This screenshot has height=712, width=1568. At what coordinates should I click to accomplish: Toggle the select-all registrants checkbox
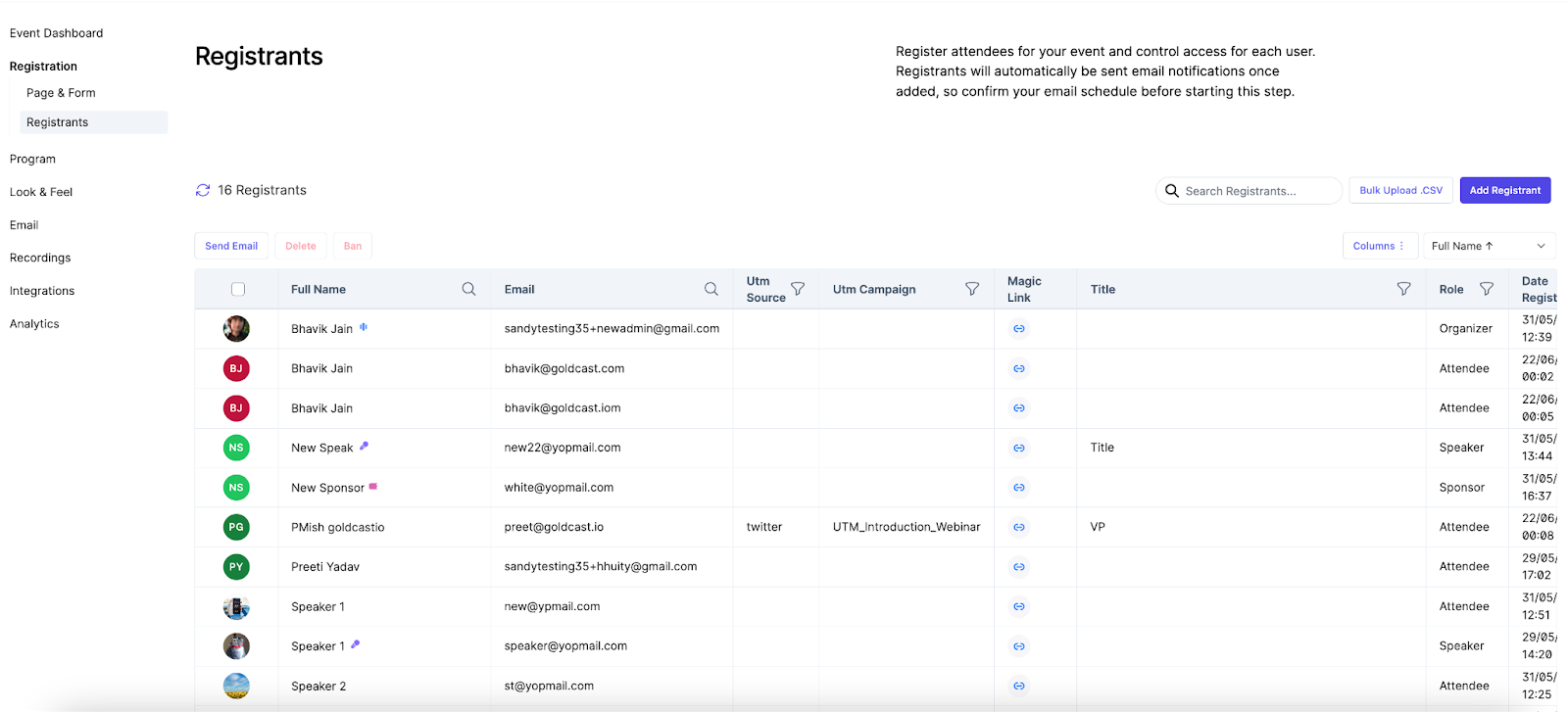[238, 289]
